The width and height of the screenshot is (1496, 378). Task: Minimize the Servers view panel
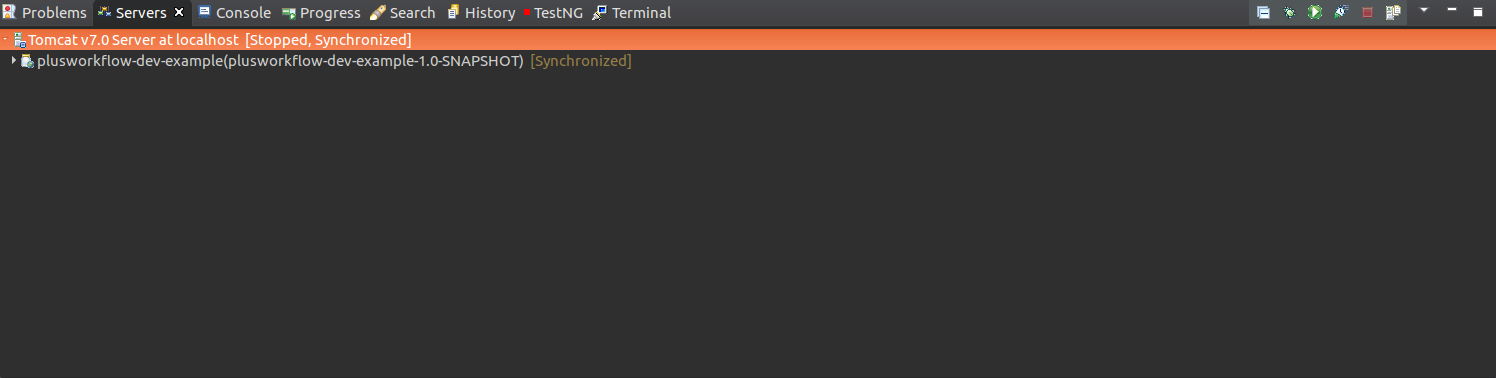pyautogui.click(x=1451, y=10)
